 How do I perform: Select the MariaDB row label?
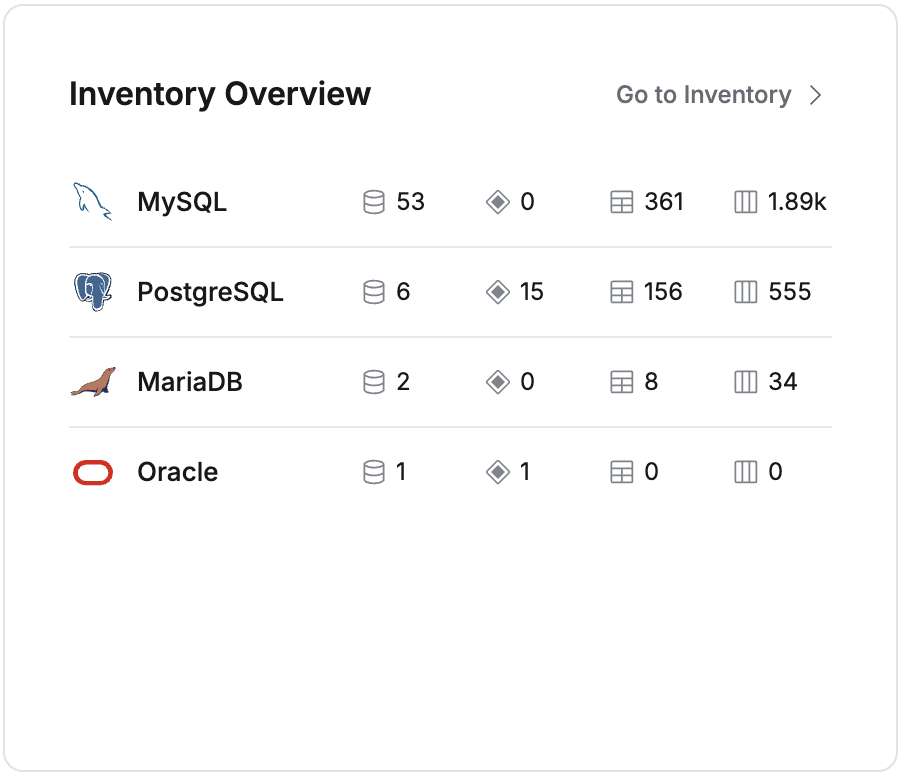click(x=190, y=382)
